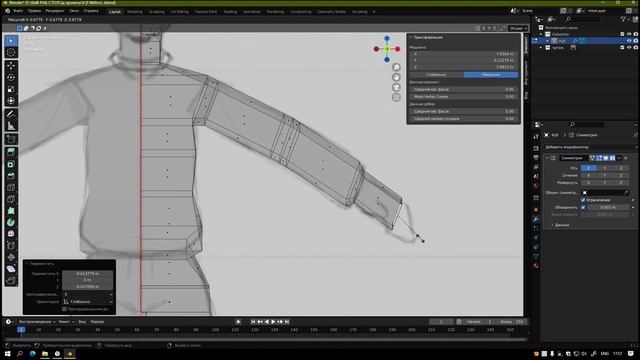Enable the Y mirror axis button
This screenshot has width=640, height=360.
[604, 168]
